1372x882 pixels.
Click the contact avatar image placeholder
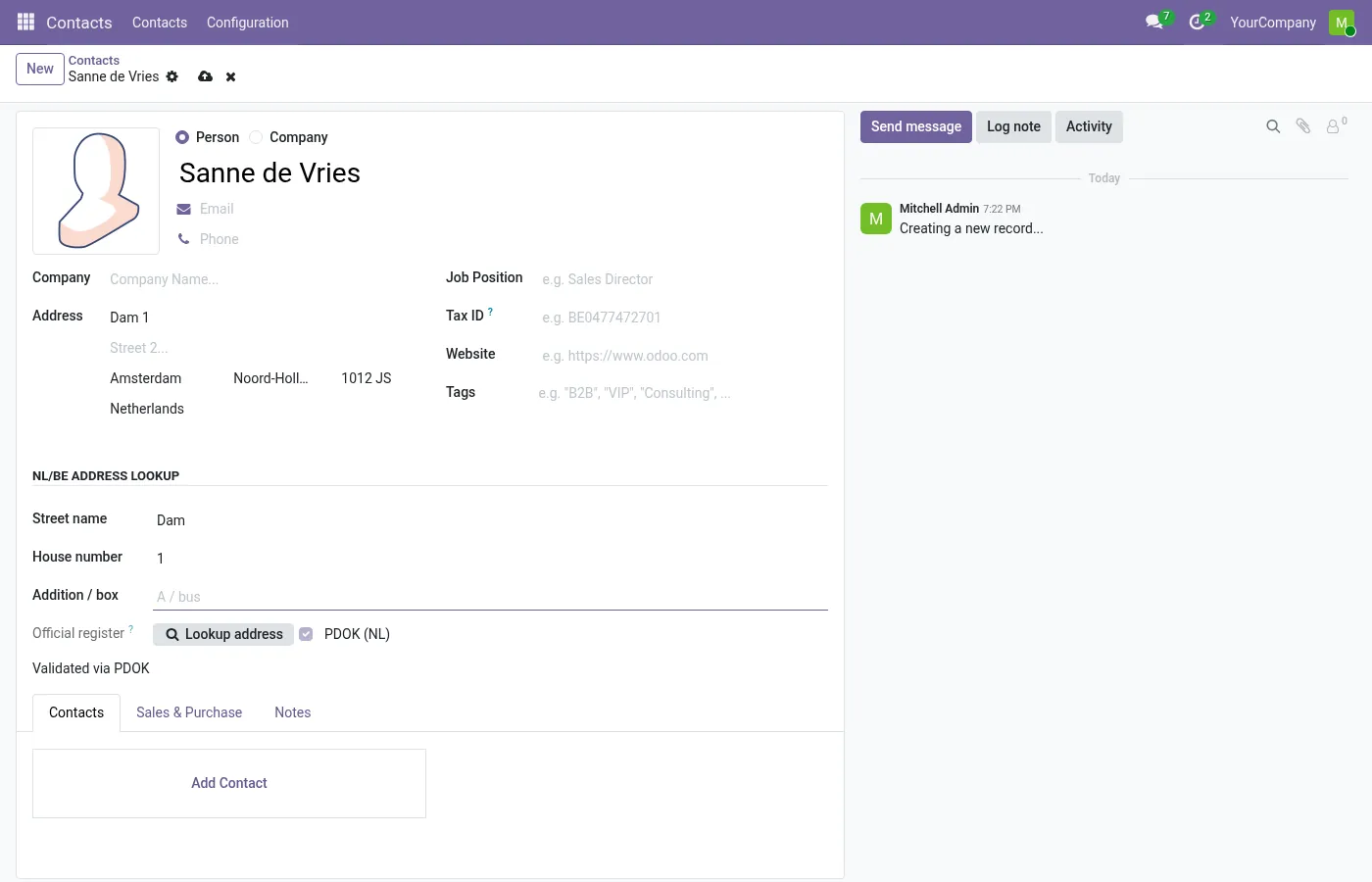pyautogui.click(x=96, y=191)
